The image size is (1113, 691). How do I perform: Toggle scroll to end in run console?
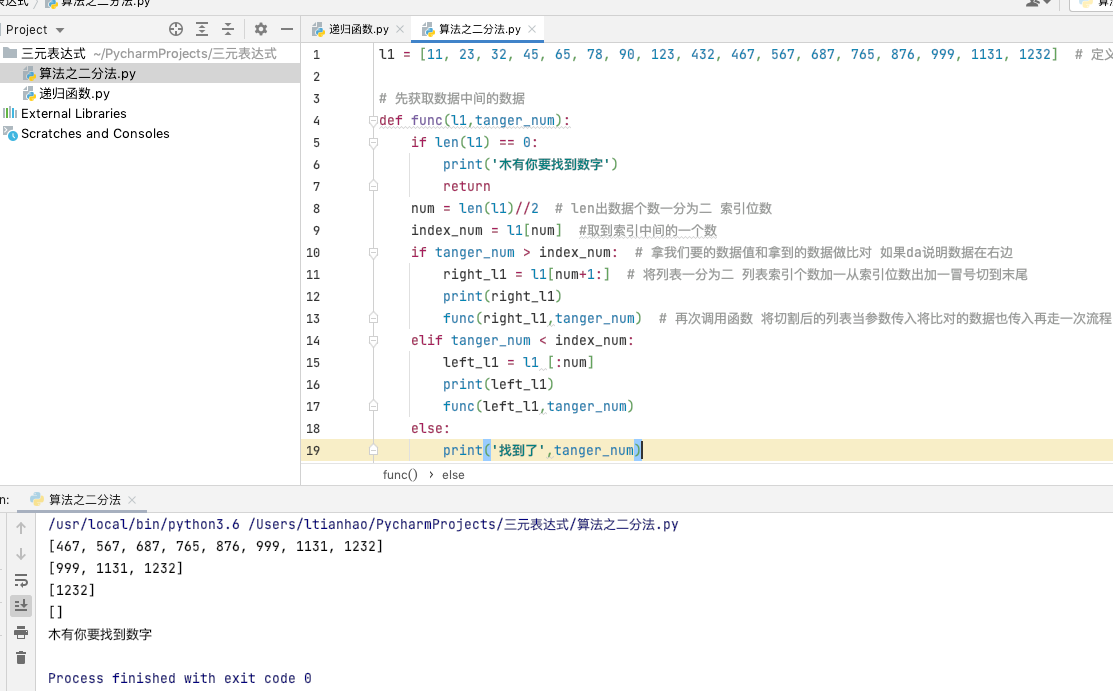point(21,606)
